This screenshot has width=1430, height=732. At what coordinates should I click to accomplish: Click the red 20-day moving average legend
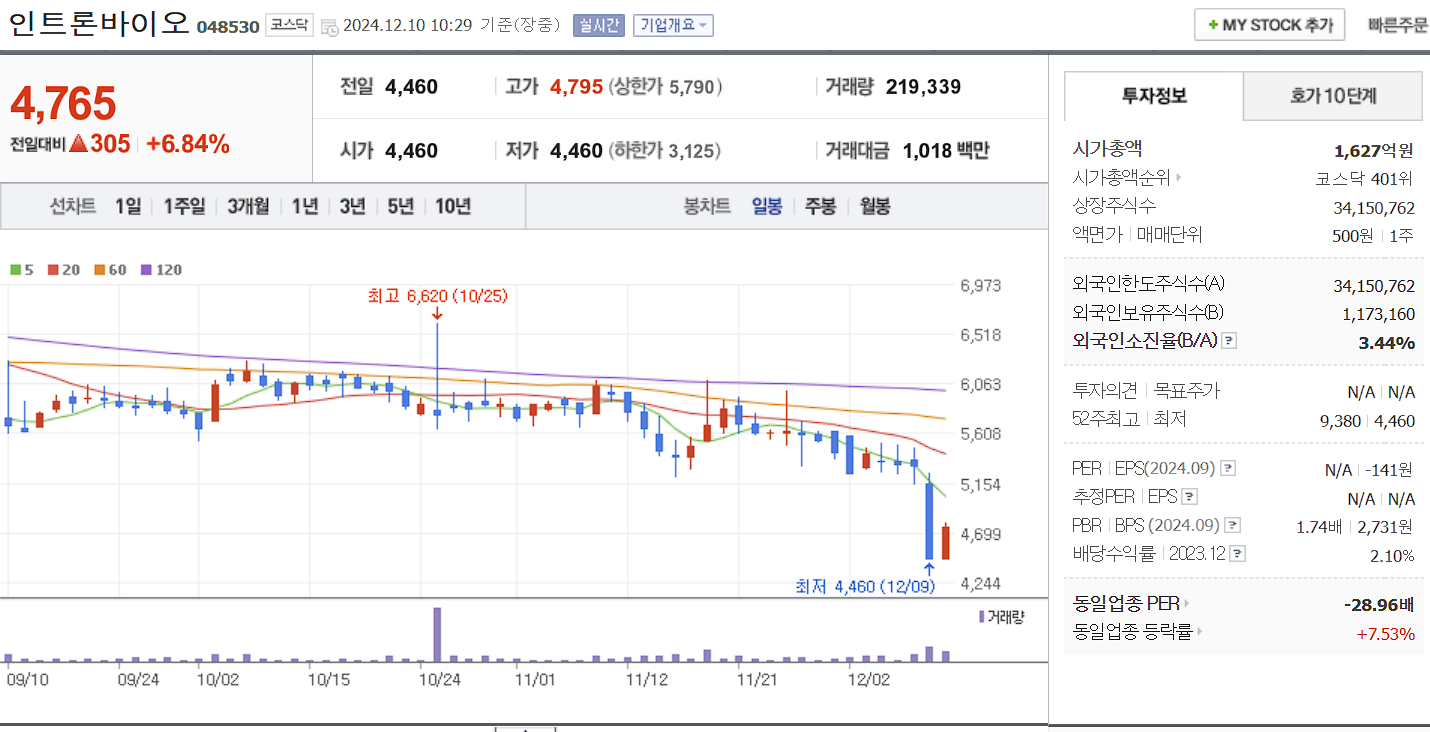[65, 270]
